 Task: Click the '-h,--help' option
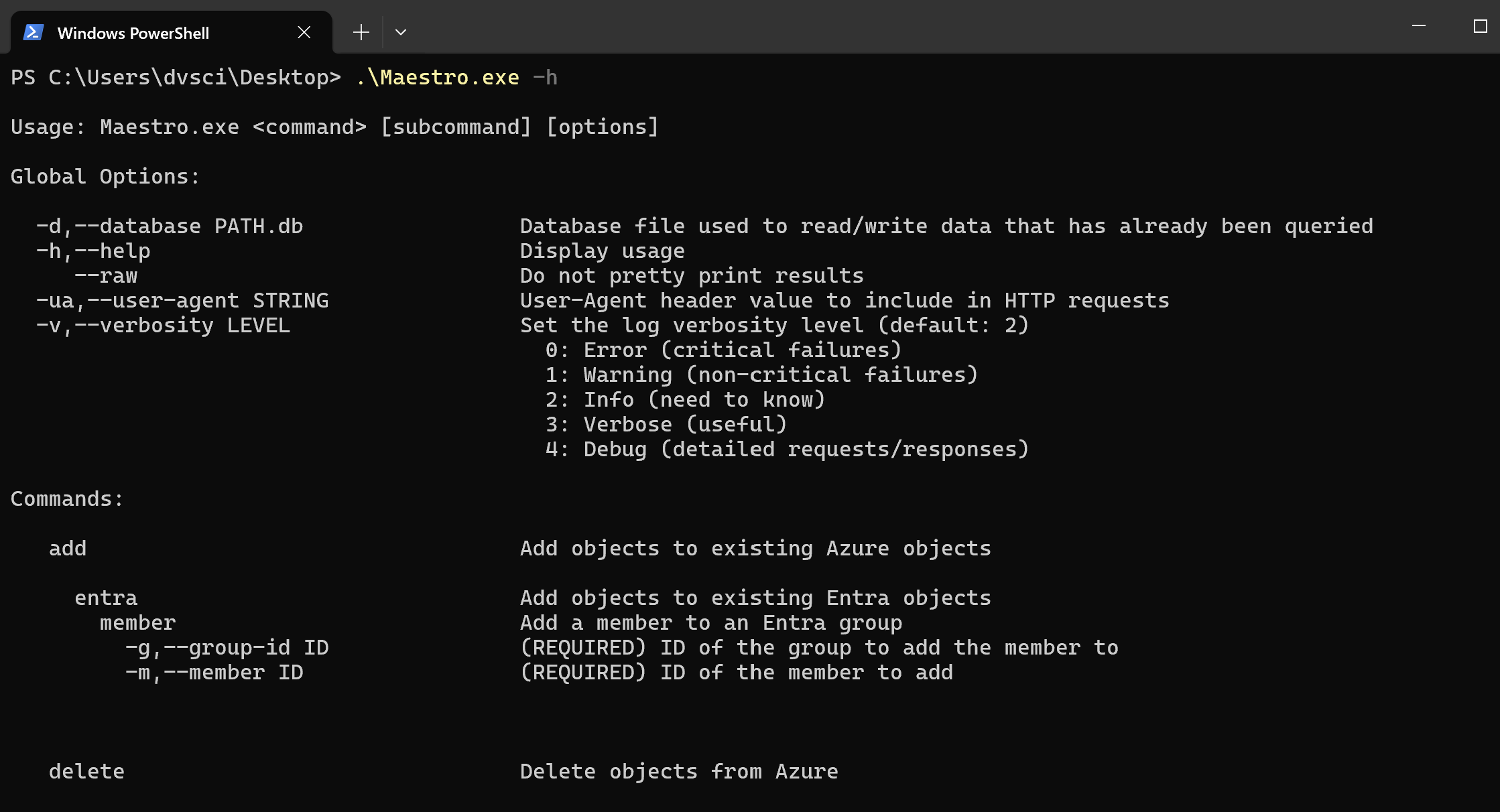pos(93,251)
